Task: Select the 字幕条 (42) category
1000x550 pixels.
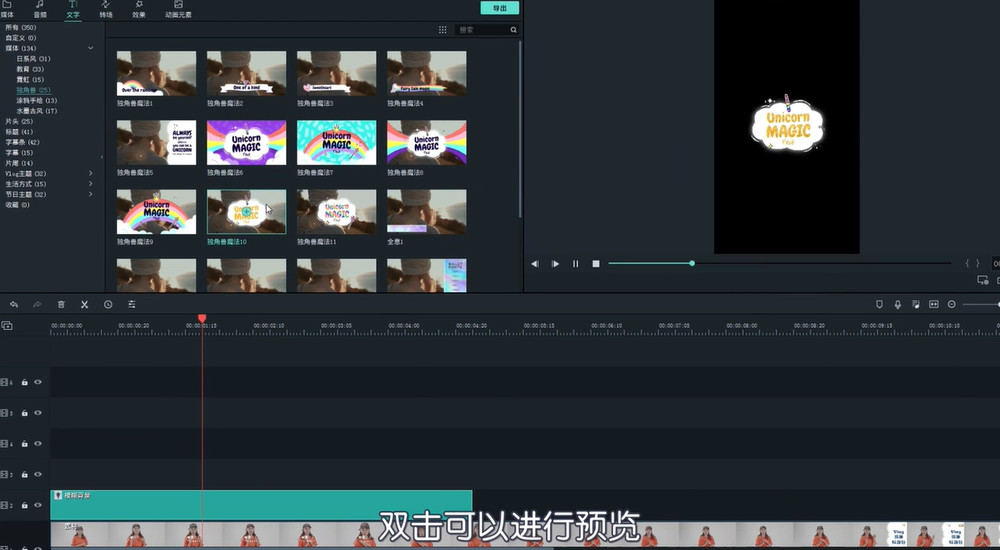Action: pyautogui.click(x=22, y=142)
